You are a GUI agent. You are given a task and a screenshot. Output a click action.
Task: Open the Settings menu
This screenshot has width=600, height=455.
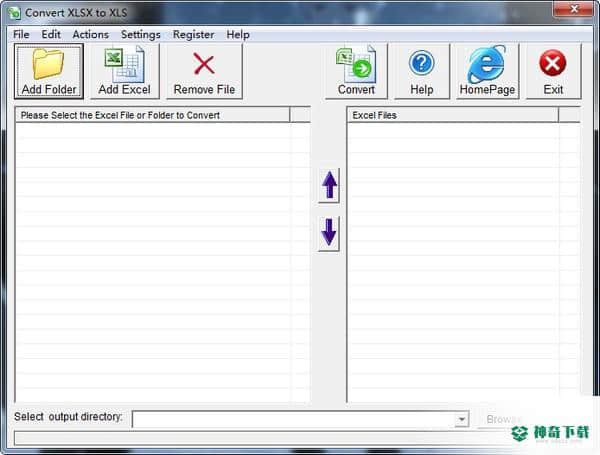[x=141, y=34]
